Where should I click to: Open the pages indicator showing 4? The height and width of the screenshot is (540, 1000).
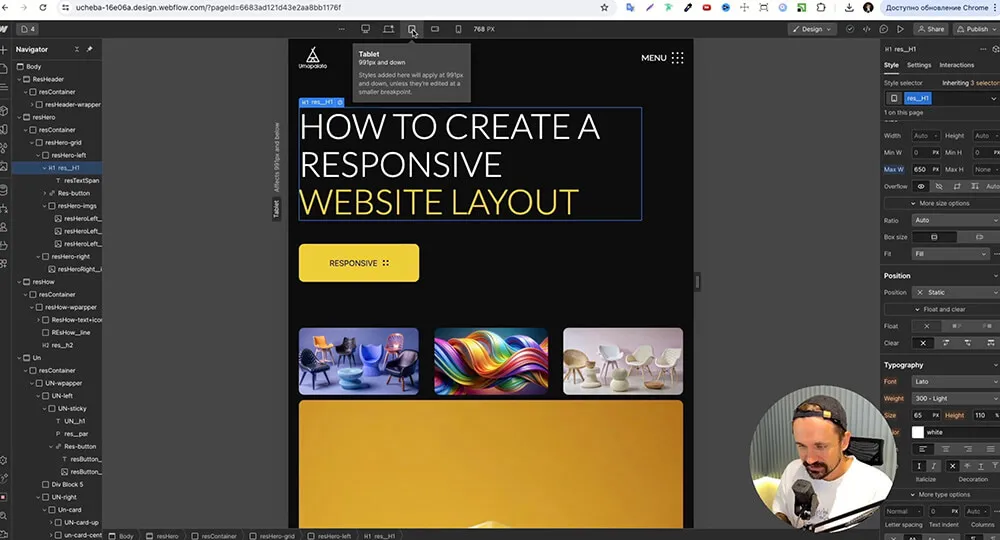click(x=28, y=29)
